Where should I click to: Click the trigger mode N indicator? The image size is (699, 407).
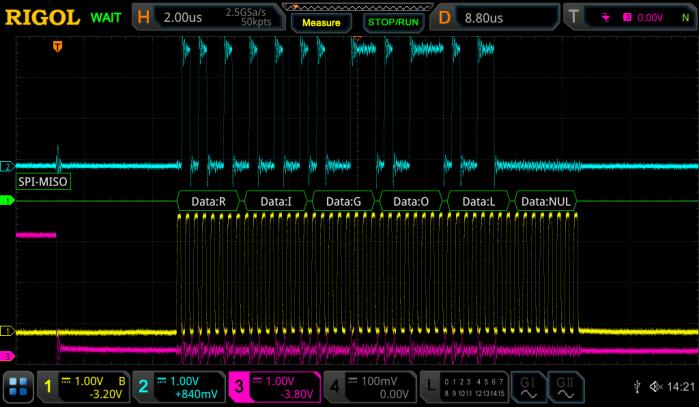[686, 18]
